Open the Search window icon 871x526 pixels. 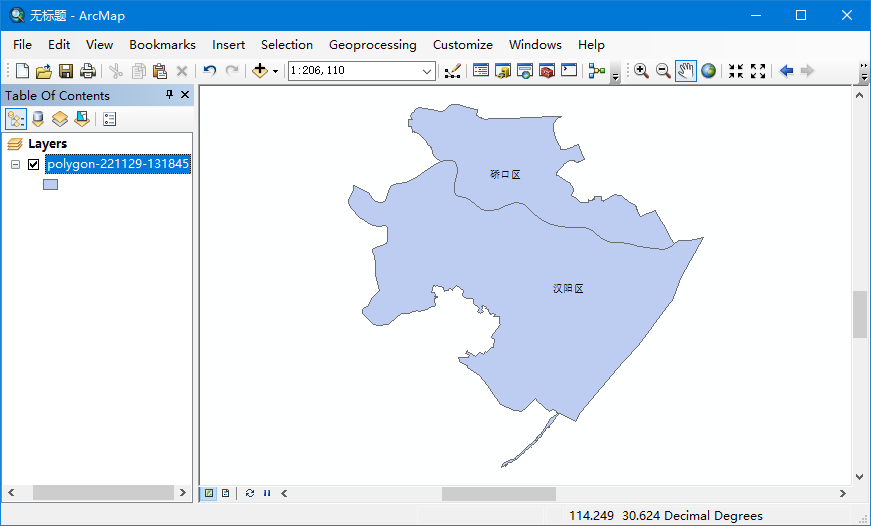(524, 71)
